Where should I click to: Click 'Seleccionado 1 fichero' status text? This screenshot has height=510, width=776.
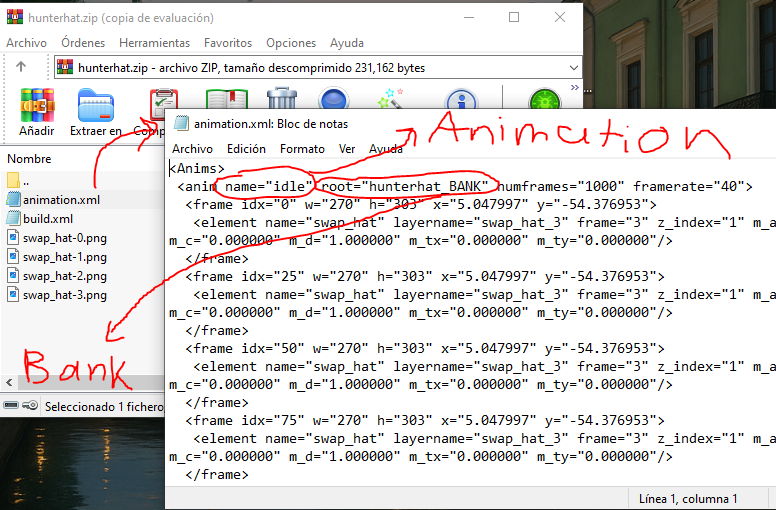pyautogui.click(x=104, y=407)
